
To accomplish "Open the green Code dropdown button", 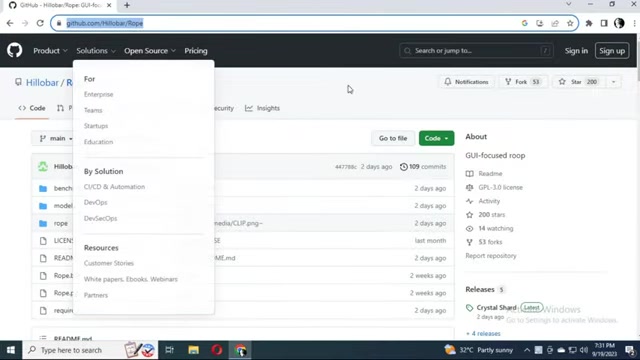I will (x=436, y=138).
